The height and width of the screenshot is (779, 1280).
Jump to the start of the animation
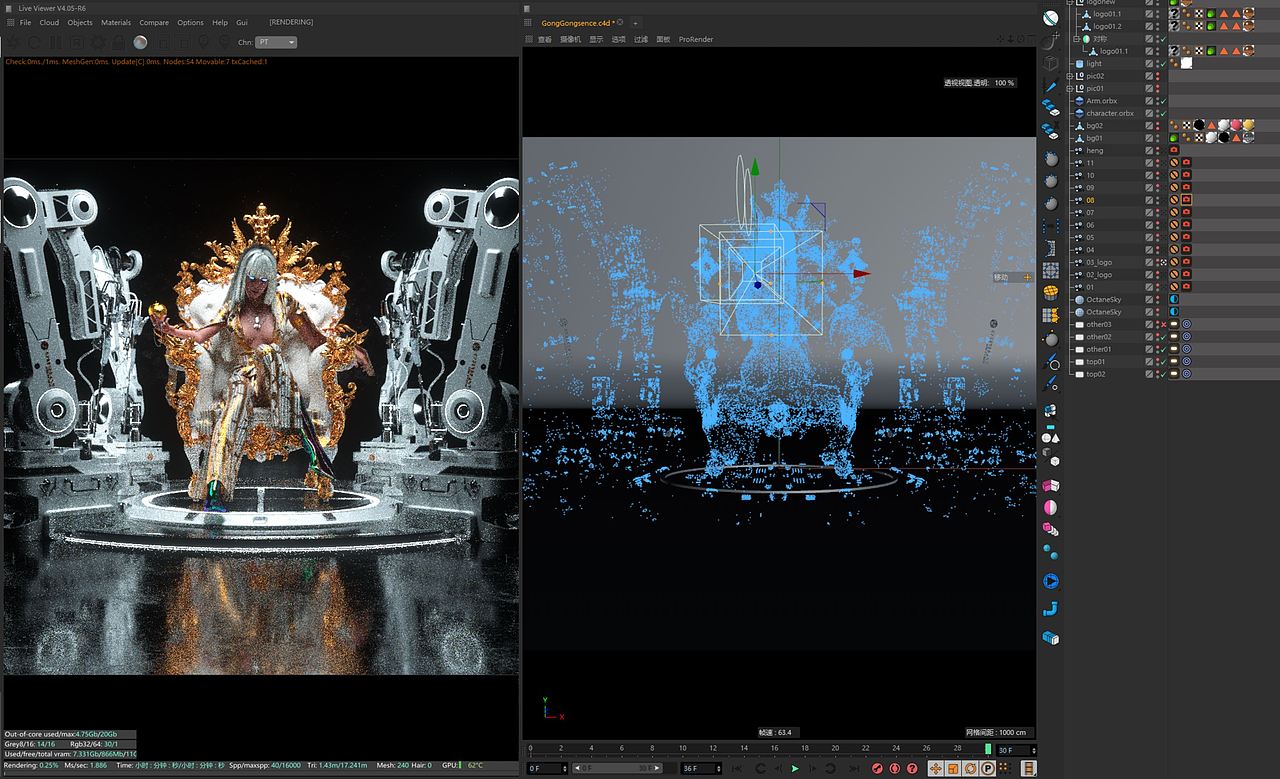[739, 768]
